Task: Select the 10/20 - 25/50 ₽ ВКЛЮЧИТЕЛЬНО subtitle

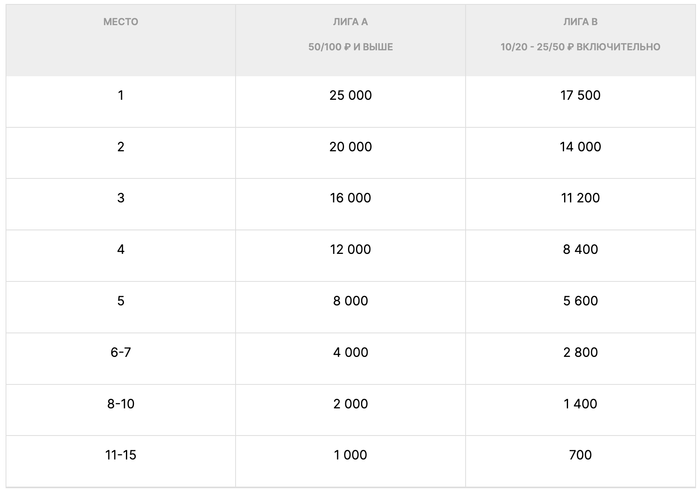Action: pos(580,47)
